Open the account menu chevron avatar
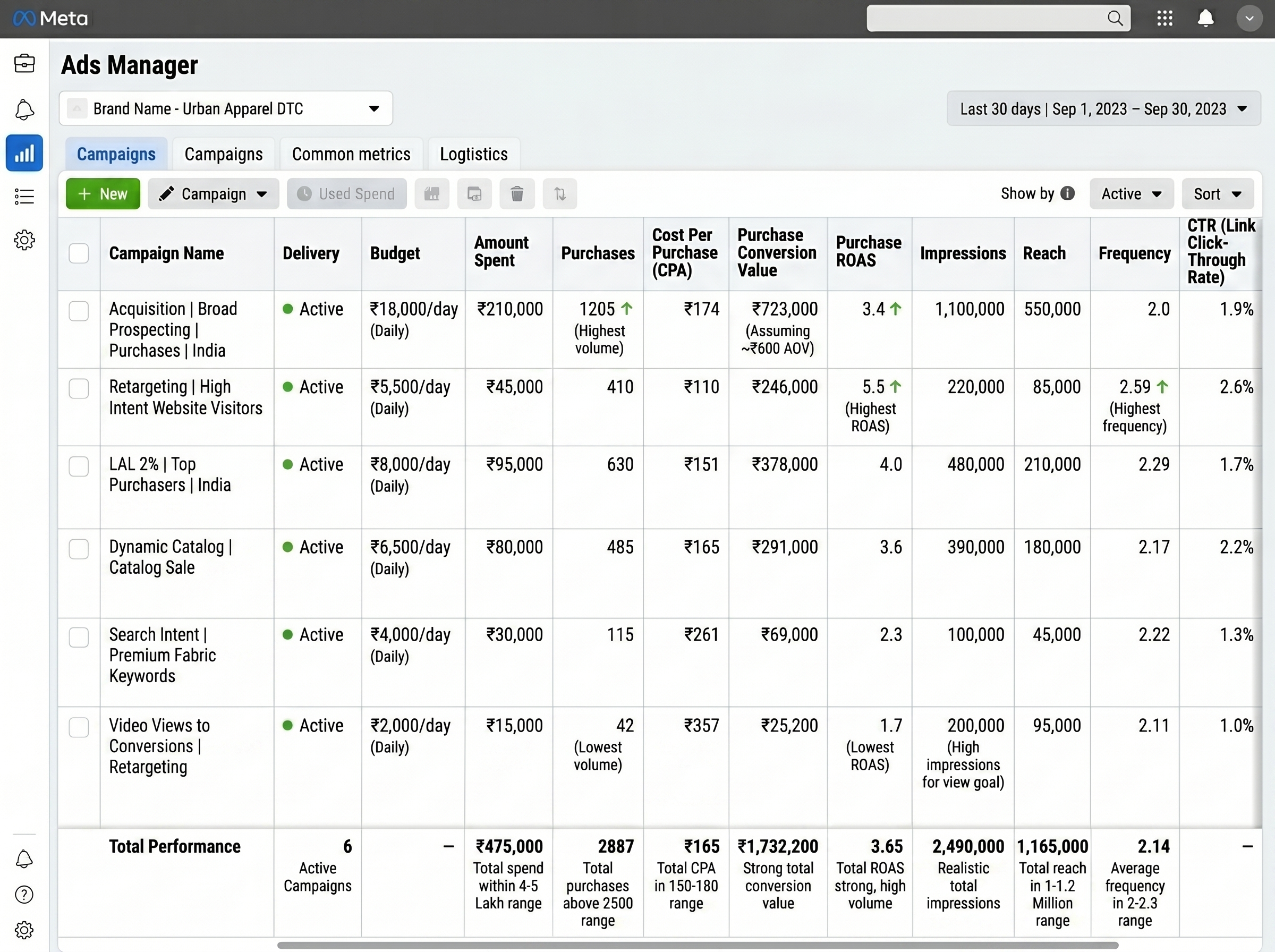Viewport: 1275px width, 952px height. coord(1249,19)
